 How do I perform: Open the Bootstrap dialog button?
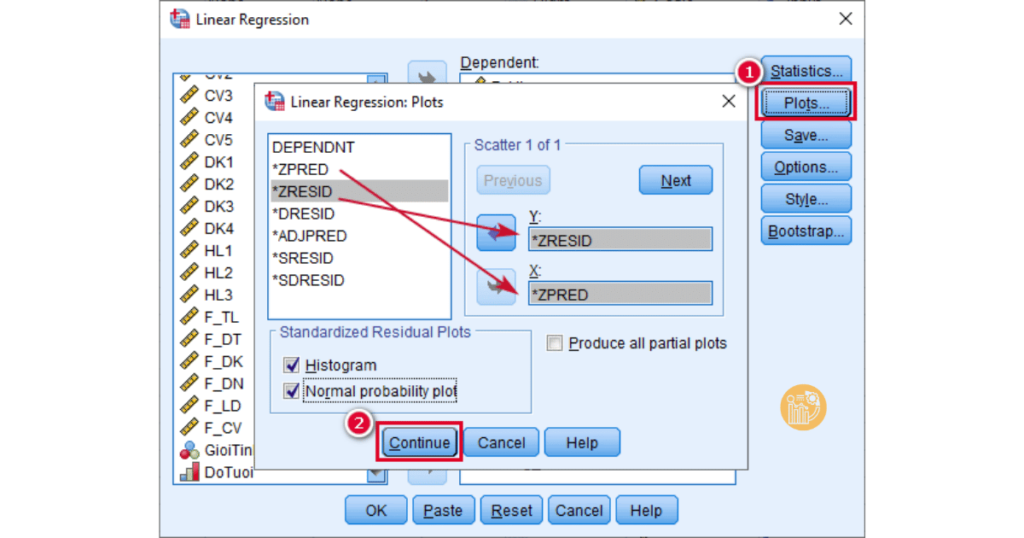[x=806, y=231]
